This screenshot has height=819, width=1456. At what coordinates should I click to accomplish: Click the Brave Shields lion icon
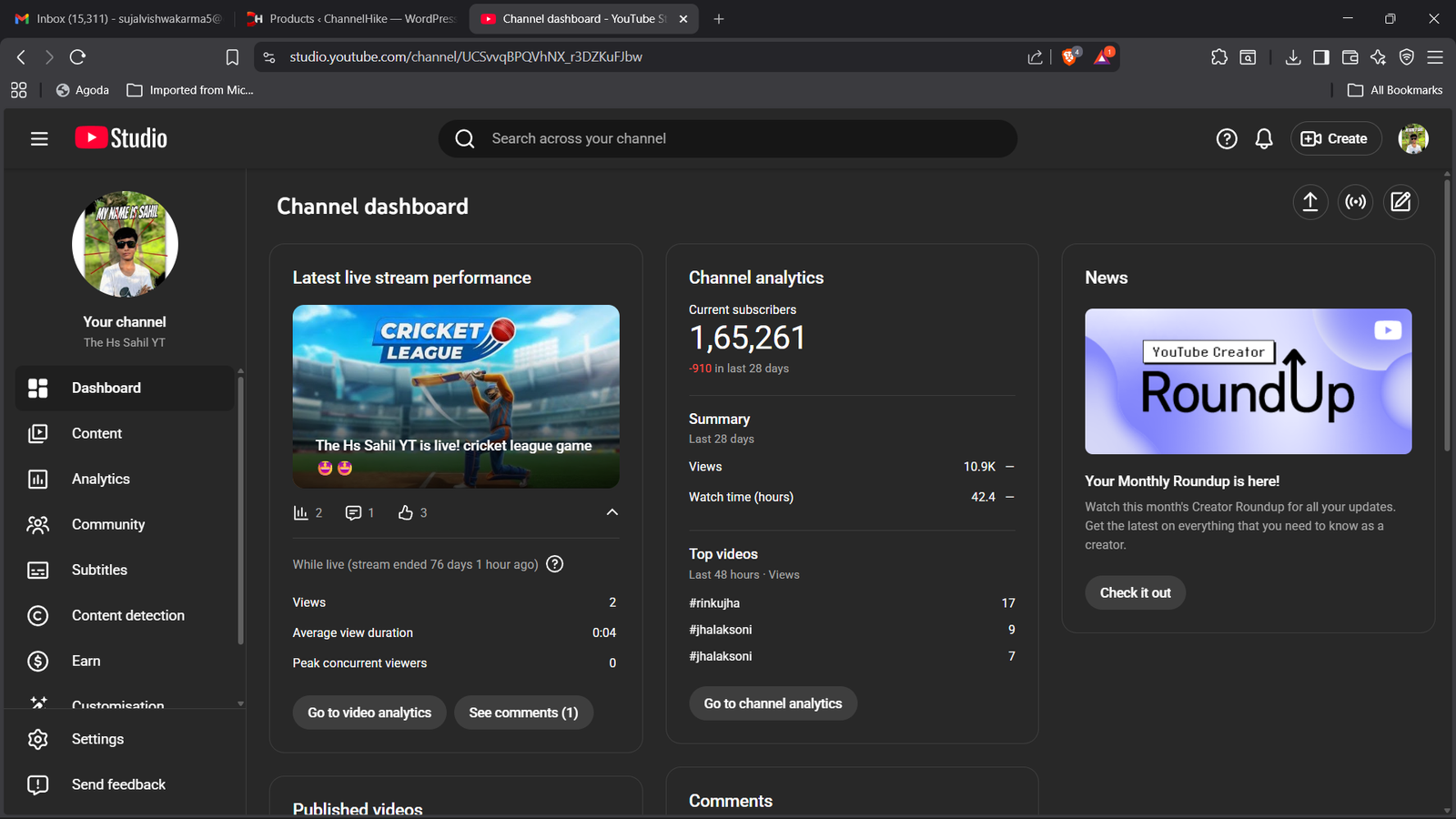tap(1070, 56)
